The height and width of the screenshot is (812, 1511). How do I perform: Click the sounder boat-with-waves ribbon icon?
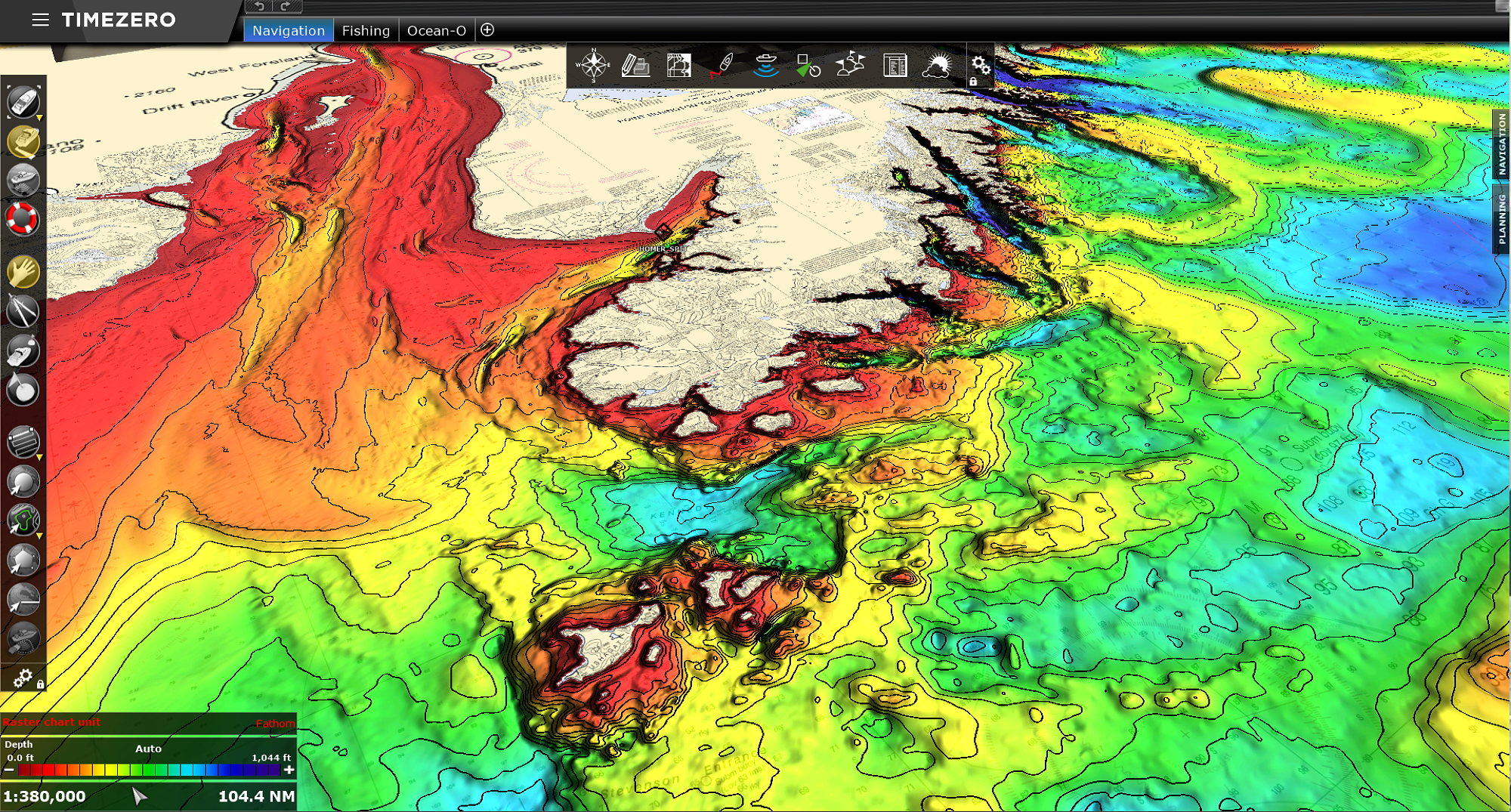765,66
